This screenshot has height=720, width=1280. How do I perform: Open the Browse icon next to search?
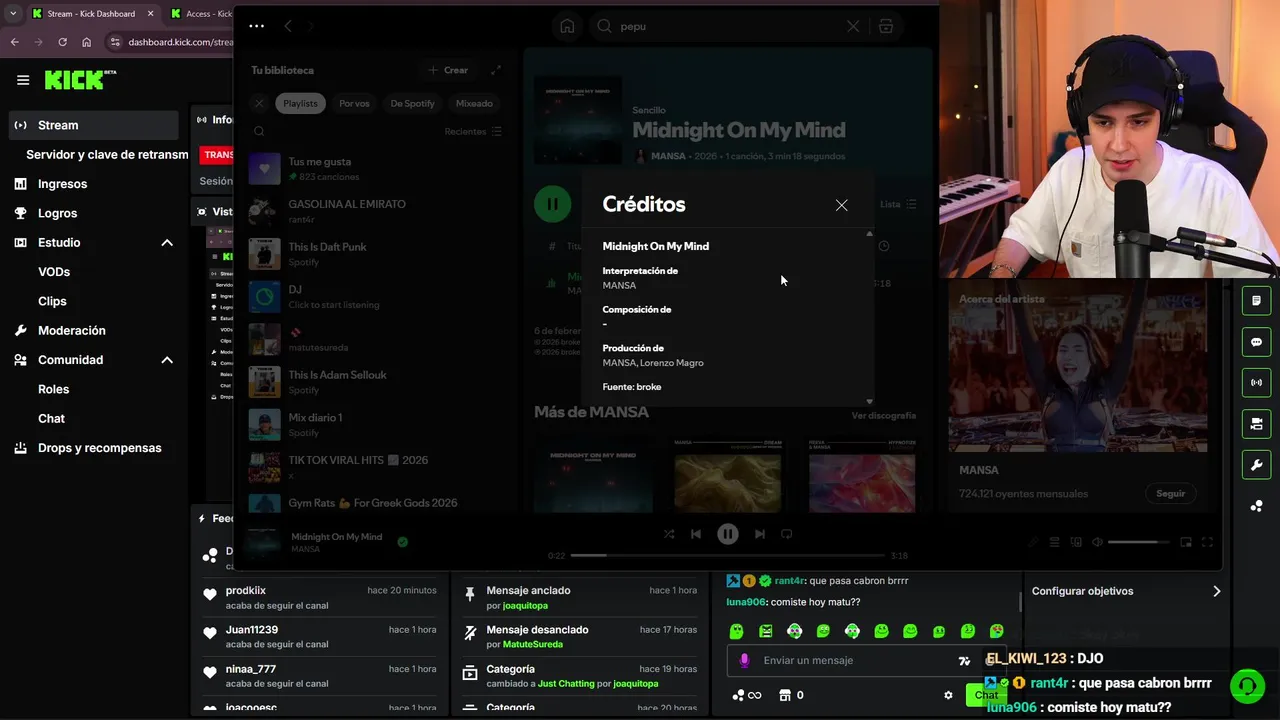(x=886, y=26)
